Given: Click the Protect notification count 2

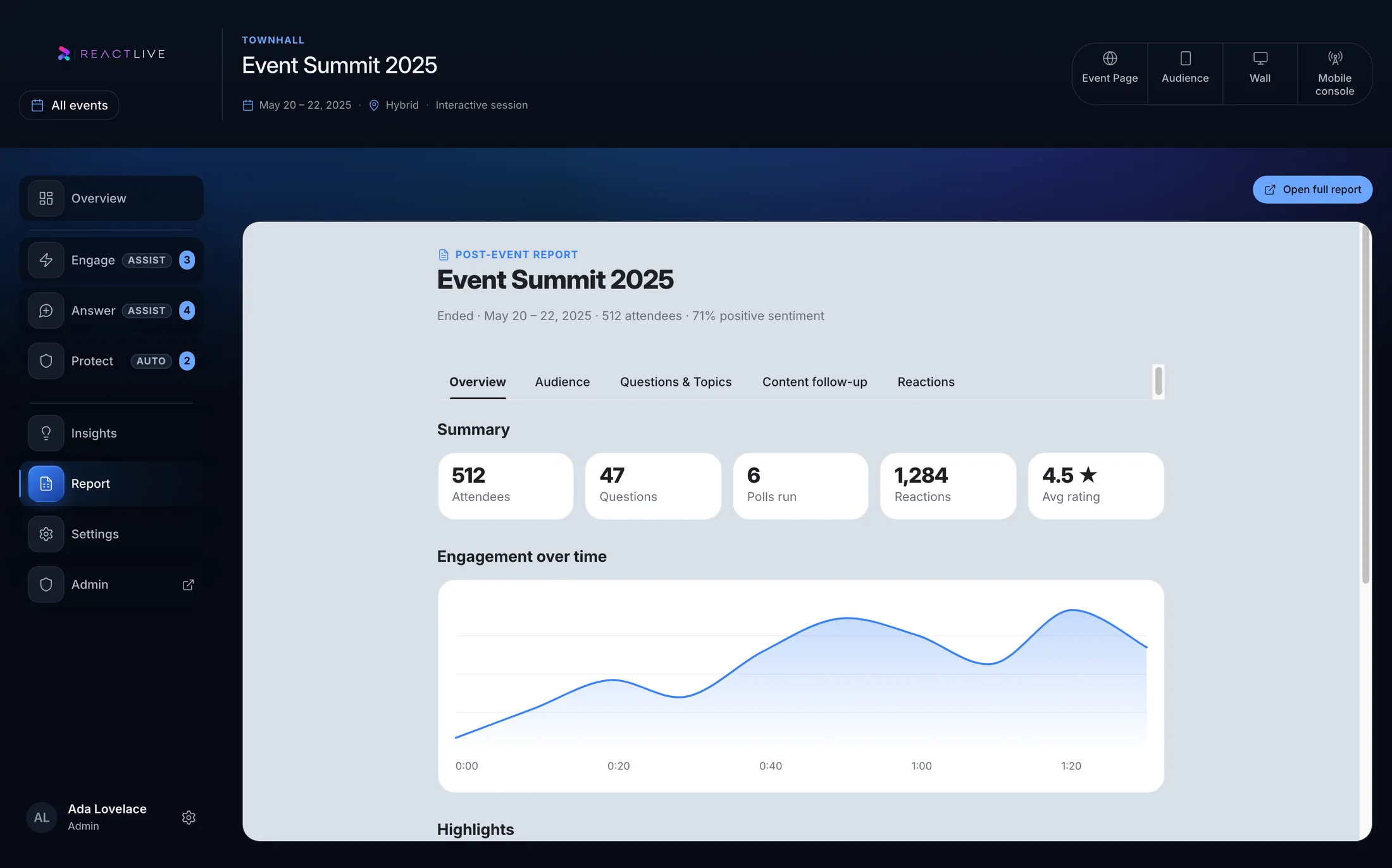Looking at the screenshot, I should click(187, 361).
